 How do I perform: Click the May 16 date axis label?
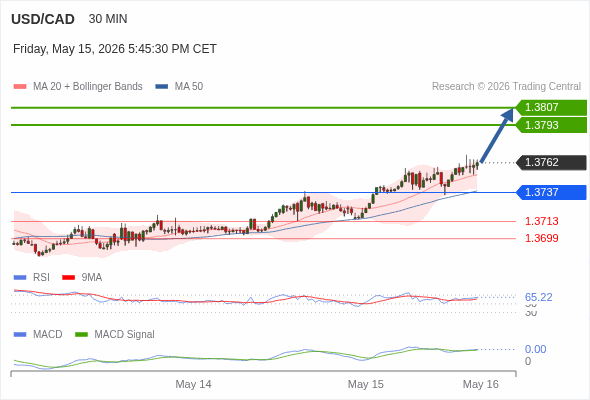tap(481, 384)
